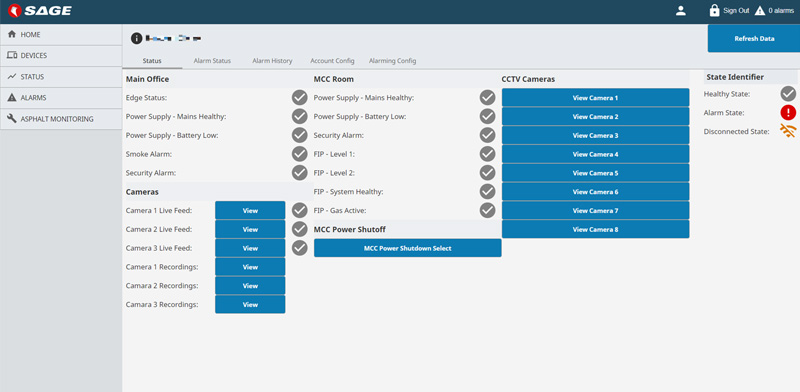
Task: Click FIP System Healthy status icon
Action: [x=488, y=192]
